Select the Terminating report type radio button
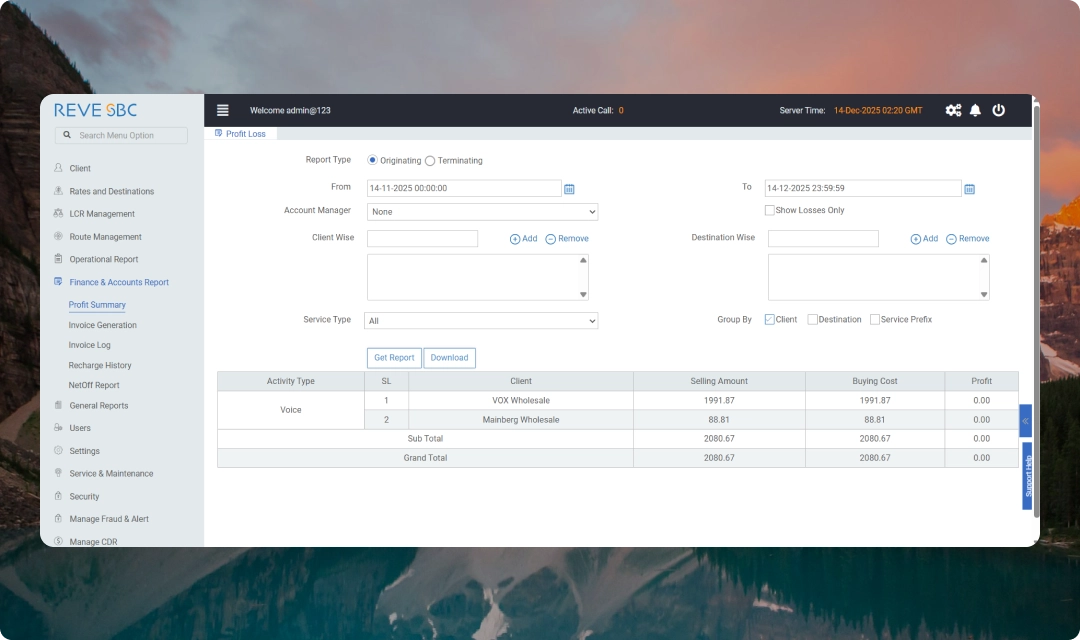 430,161
